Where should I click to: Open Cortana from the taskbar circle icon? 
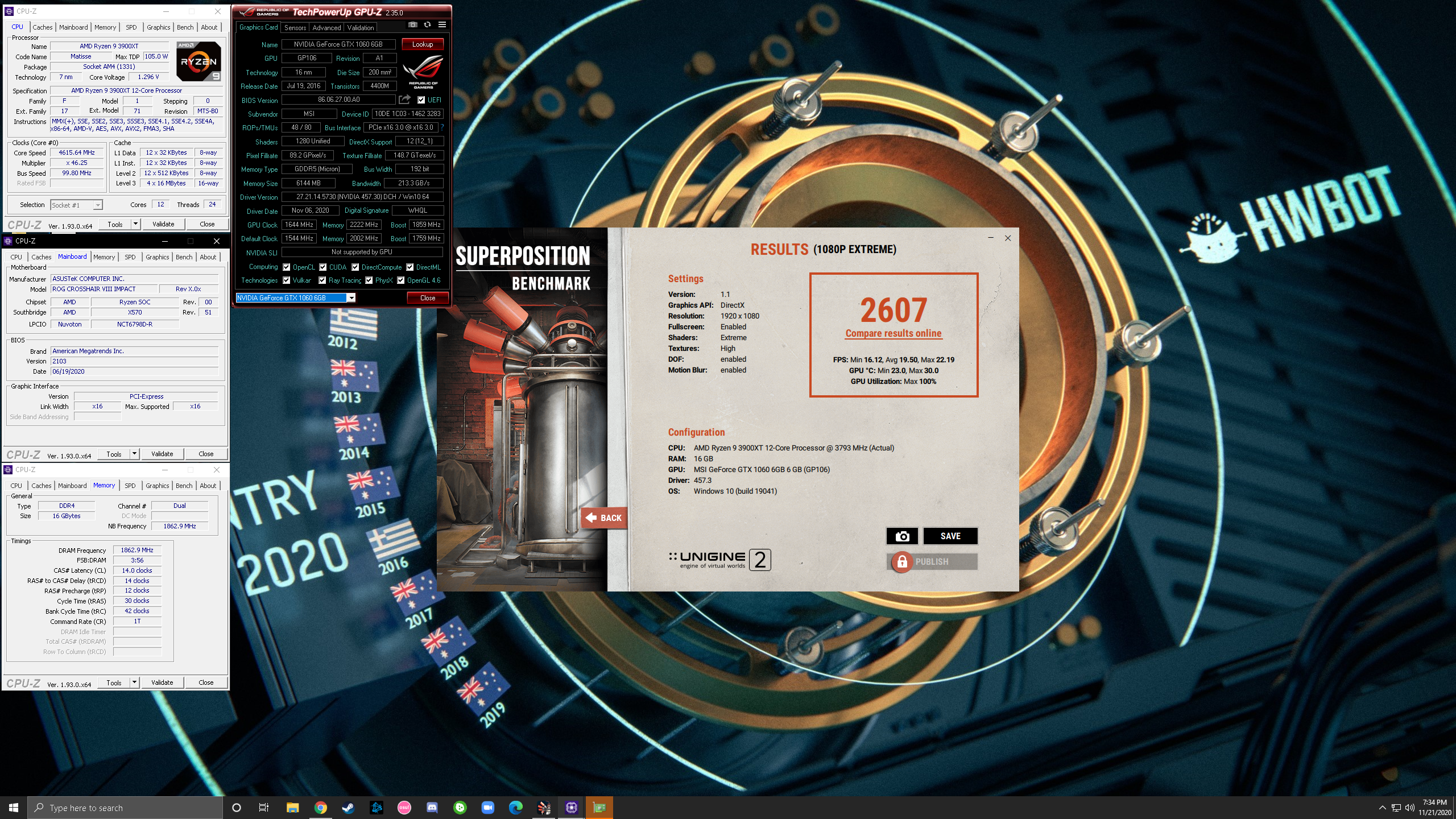(237, 808)
